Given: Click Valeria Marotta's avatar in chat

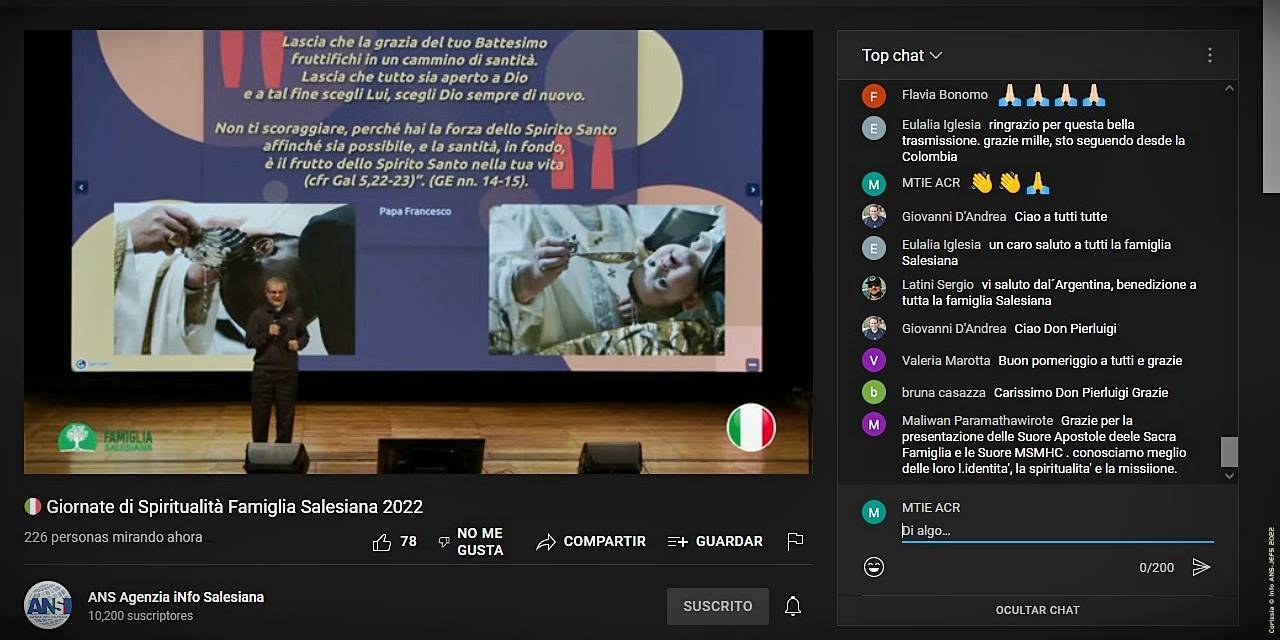Looking at the screenshot, I should pyautogui.click(x=874, y=360).
